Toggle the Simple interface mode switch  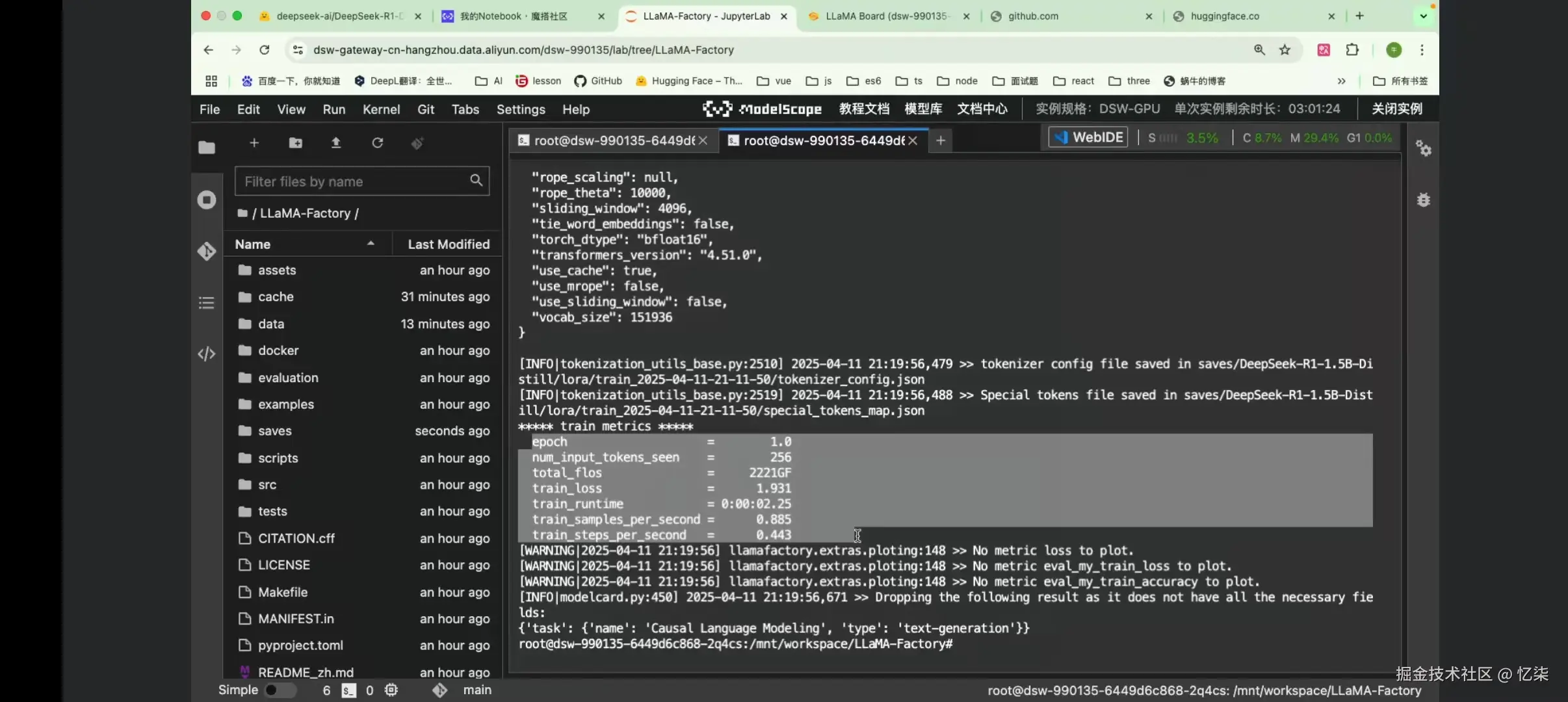tap(279, 690)
